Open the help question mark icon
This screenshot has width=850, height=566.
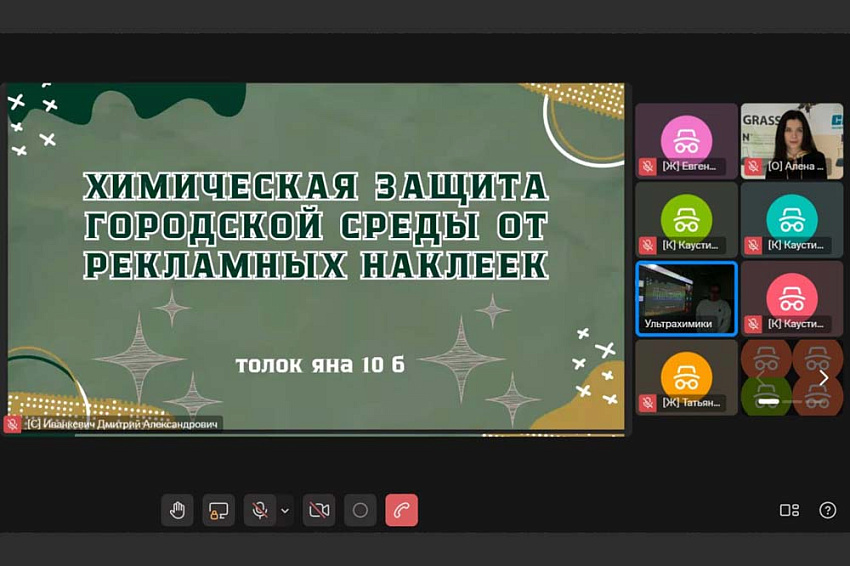click(x=827, y=510)
